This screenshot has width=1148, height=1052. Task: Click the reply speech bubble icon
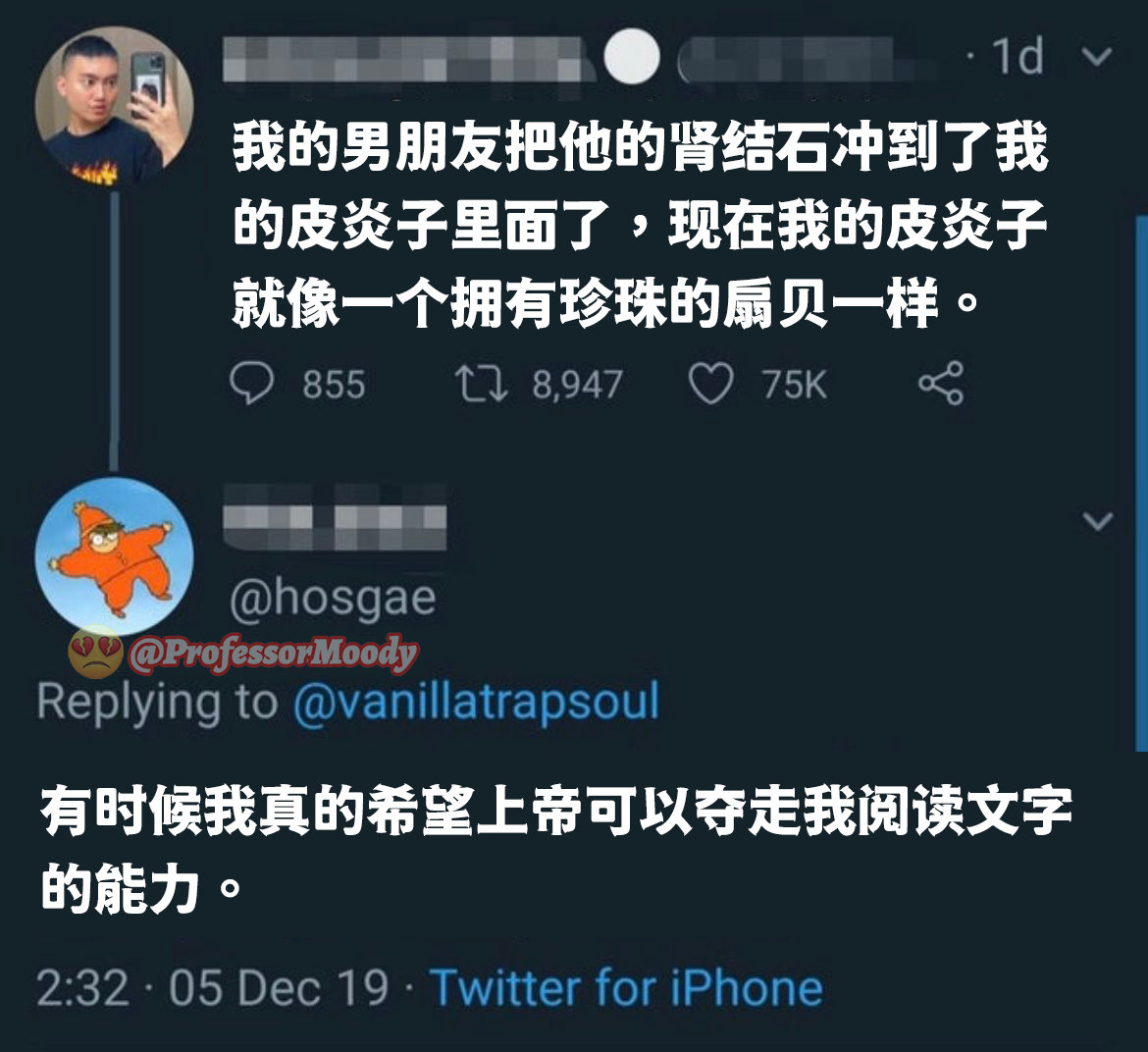(252, 384)
